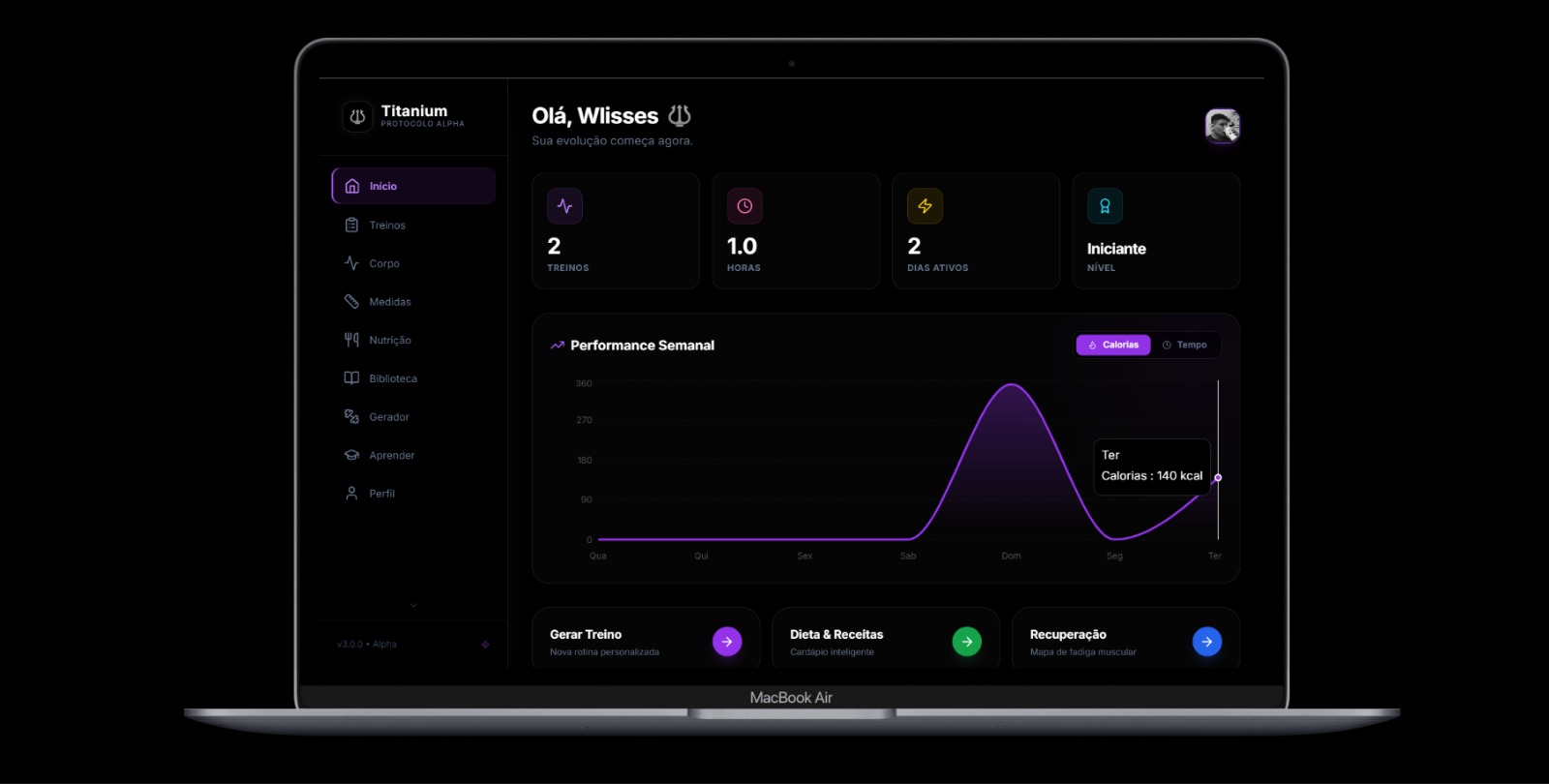Viewport: 1549px width, 784px height.
Task: Open the Biblioteca book icon
Action: click(x=351, y=378)
